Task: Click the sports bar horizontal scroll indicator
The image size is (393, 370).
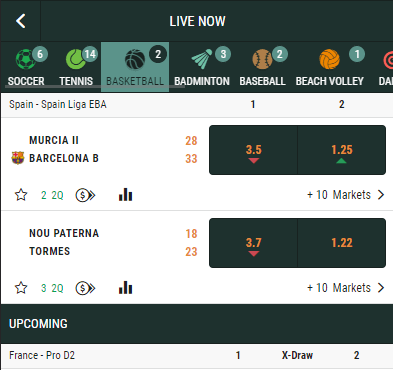Action: click(95, 87)
